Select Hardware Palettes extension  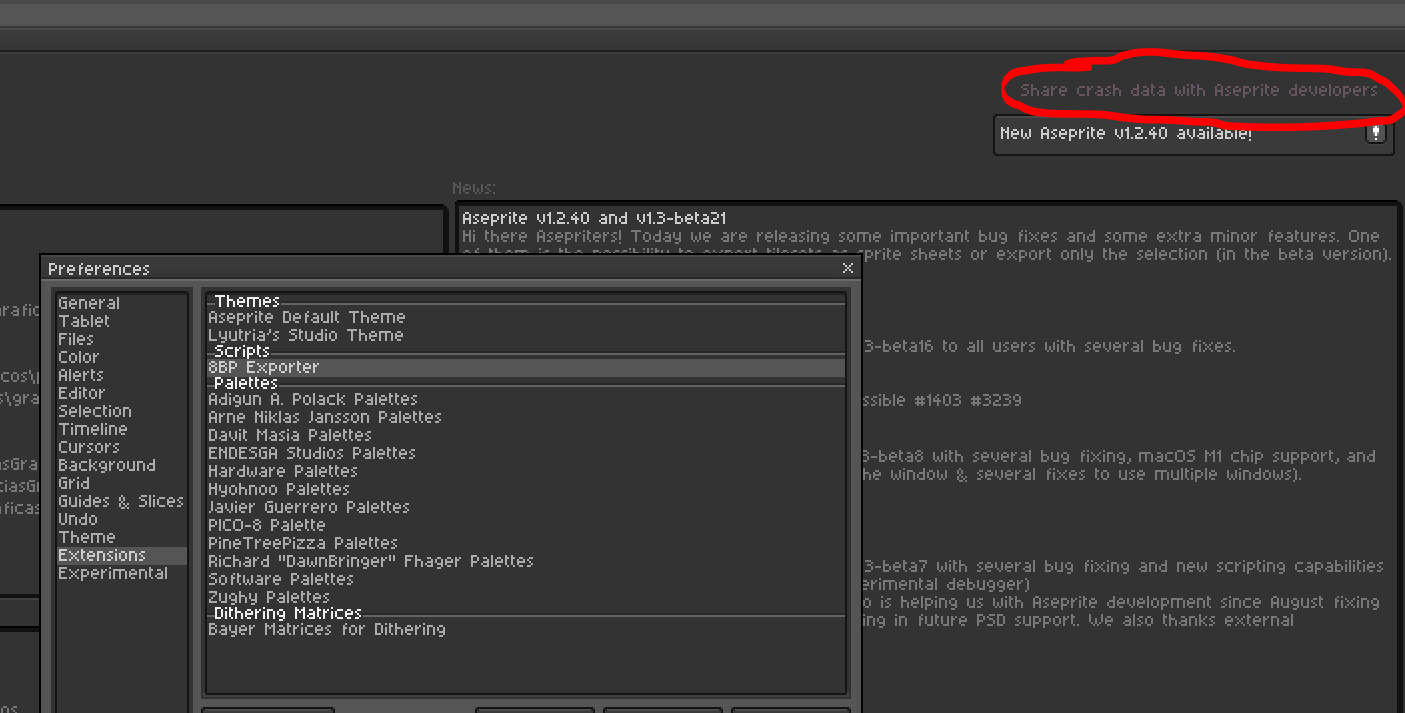coord(526,471)
